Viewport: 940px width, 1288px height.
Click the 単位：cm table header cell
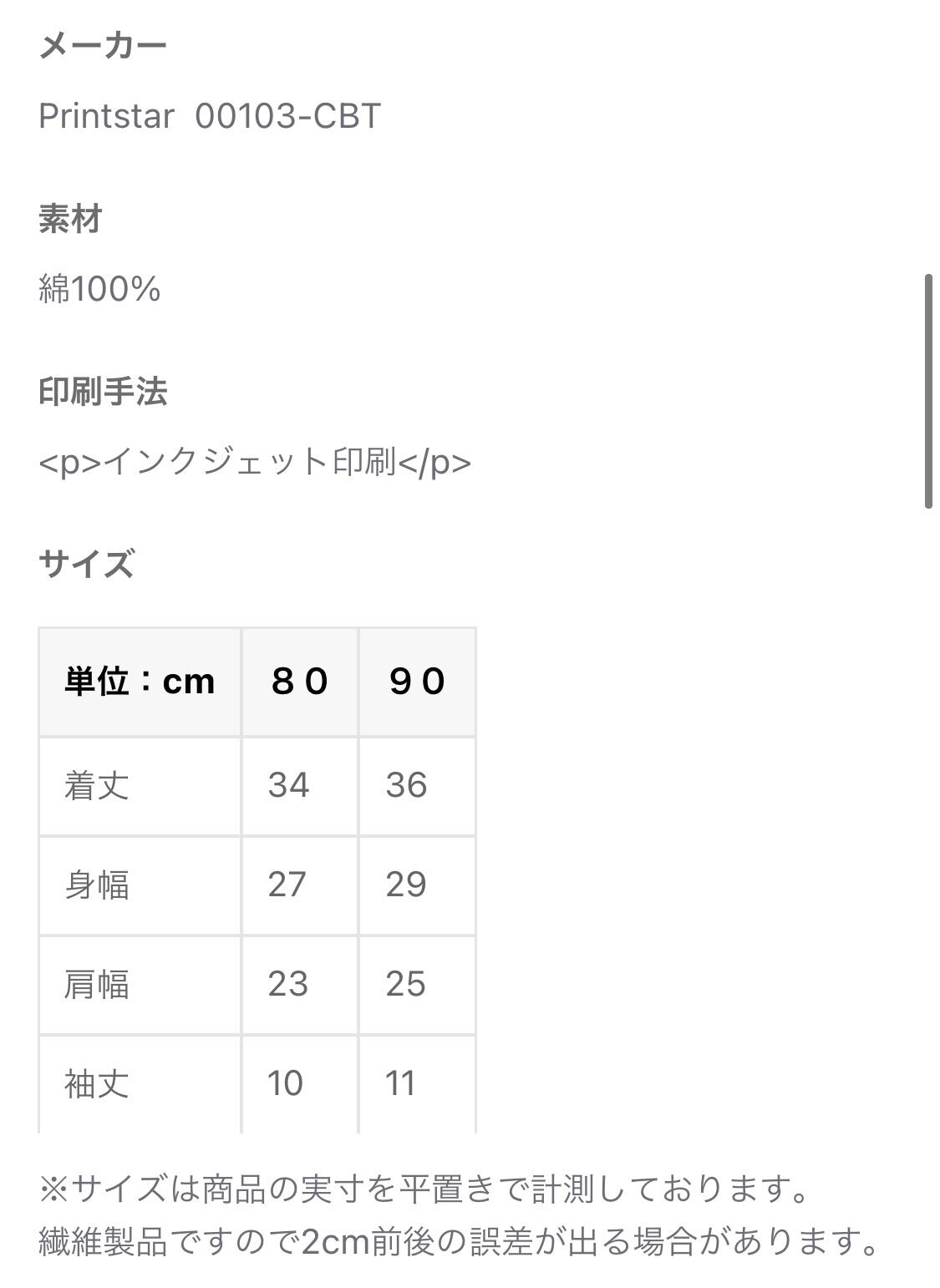[x=140, y=682]
